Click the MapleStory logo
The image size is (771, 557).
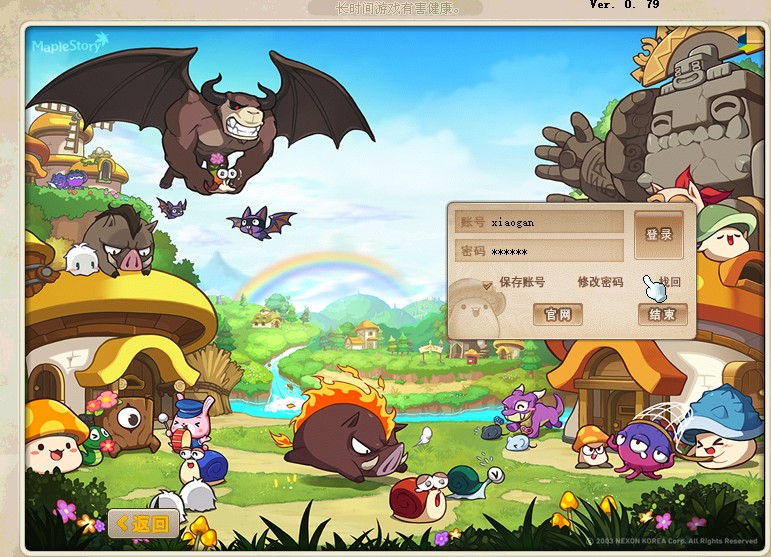pos(69,44)
